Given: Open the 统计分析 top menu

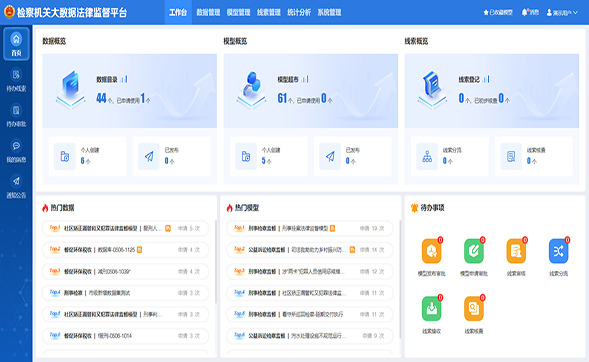Looking at the screenshot, I should 299,12.
